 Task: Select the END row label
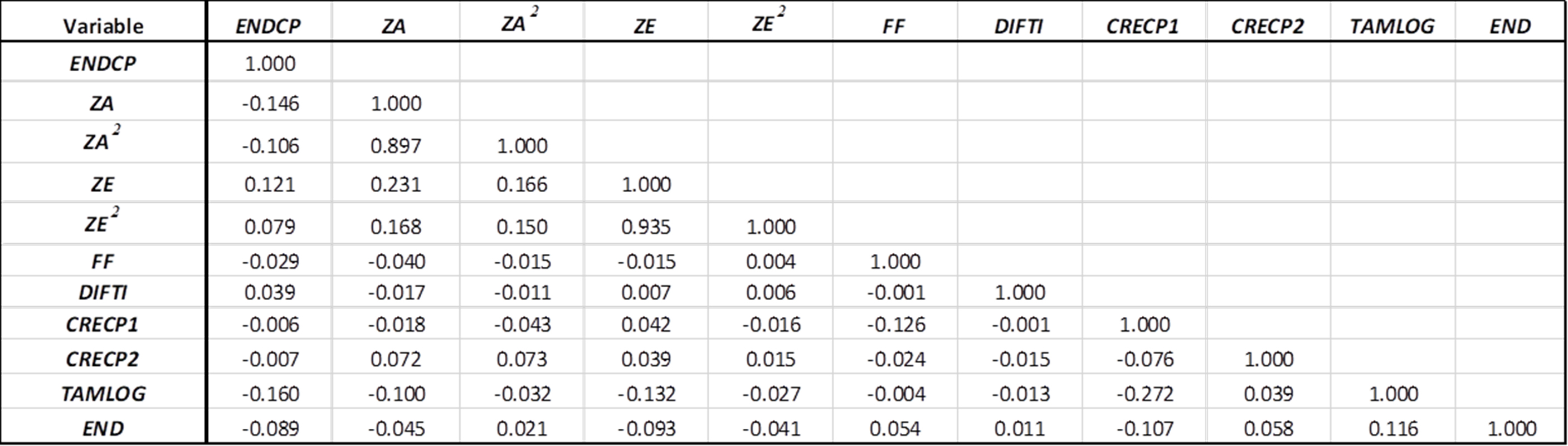[x=103, y=428]
